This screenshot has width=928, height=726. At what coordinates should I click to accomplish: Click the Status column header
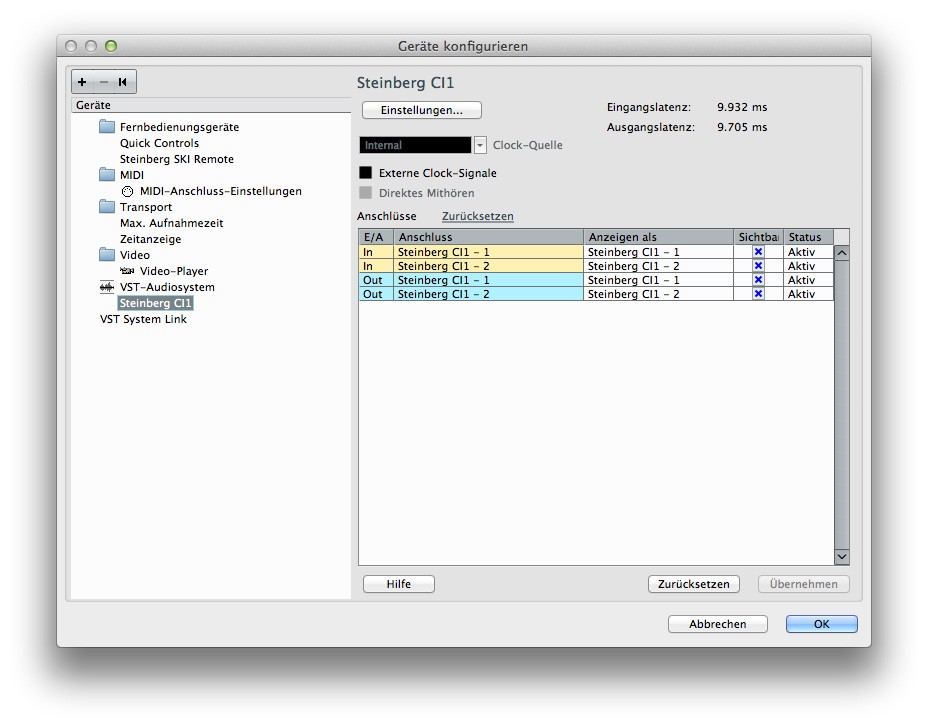(808, 237)
